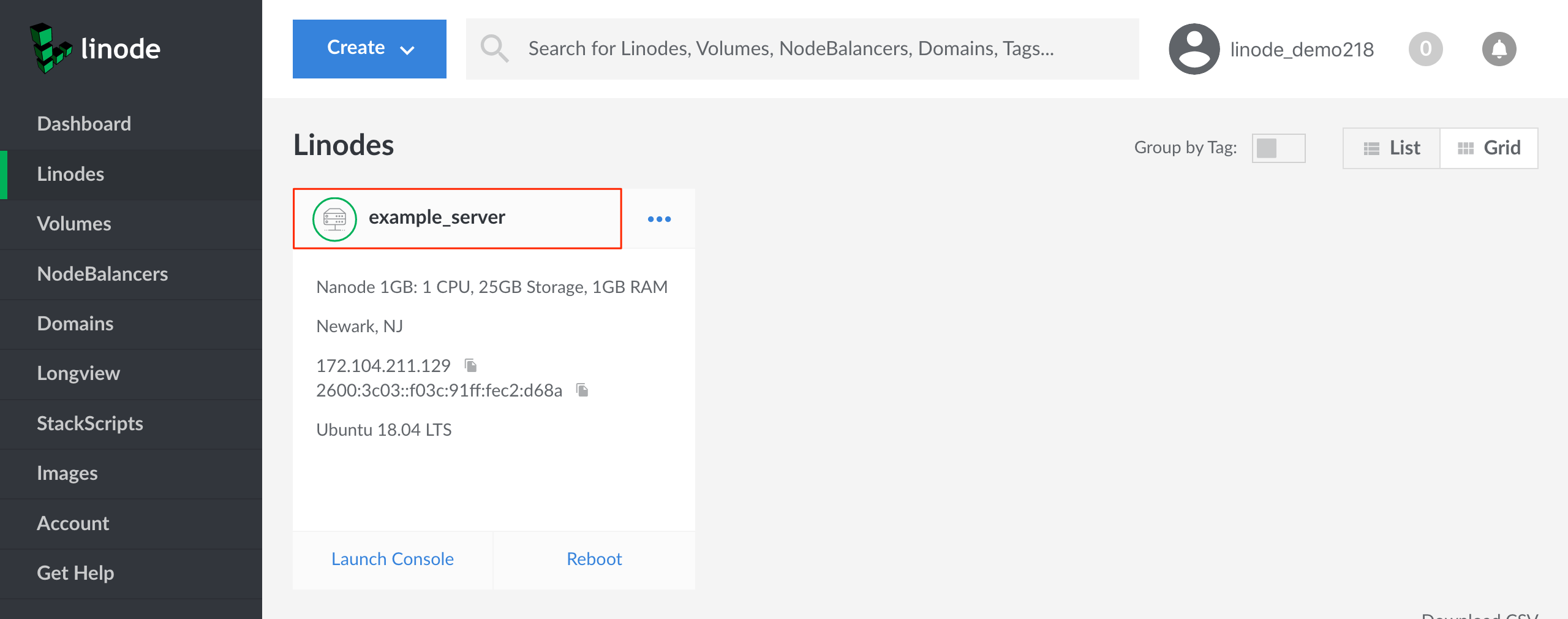Click the example_server status icon
This screenshot has height=619, width=1568.
pos(334,219)
